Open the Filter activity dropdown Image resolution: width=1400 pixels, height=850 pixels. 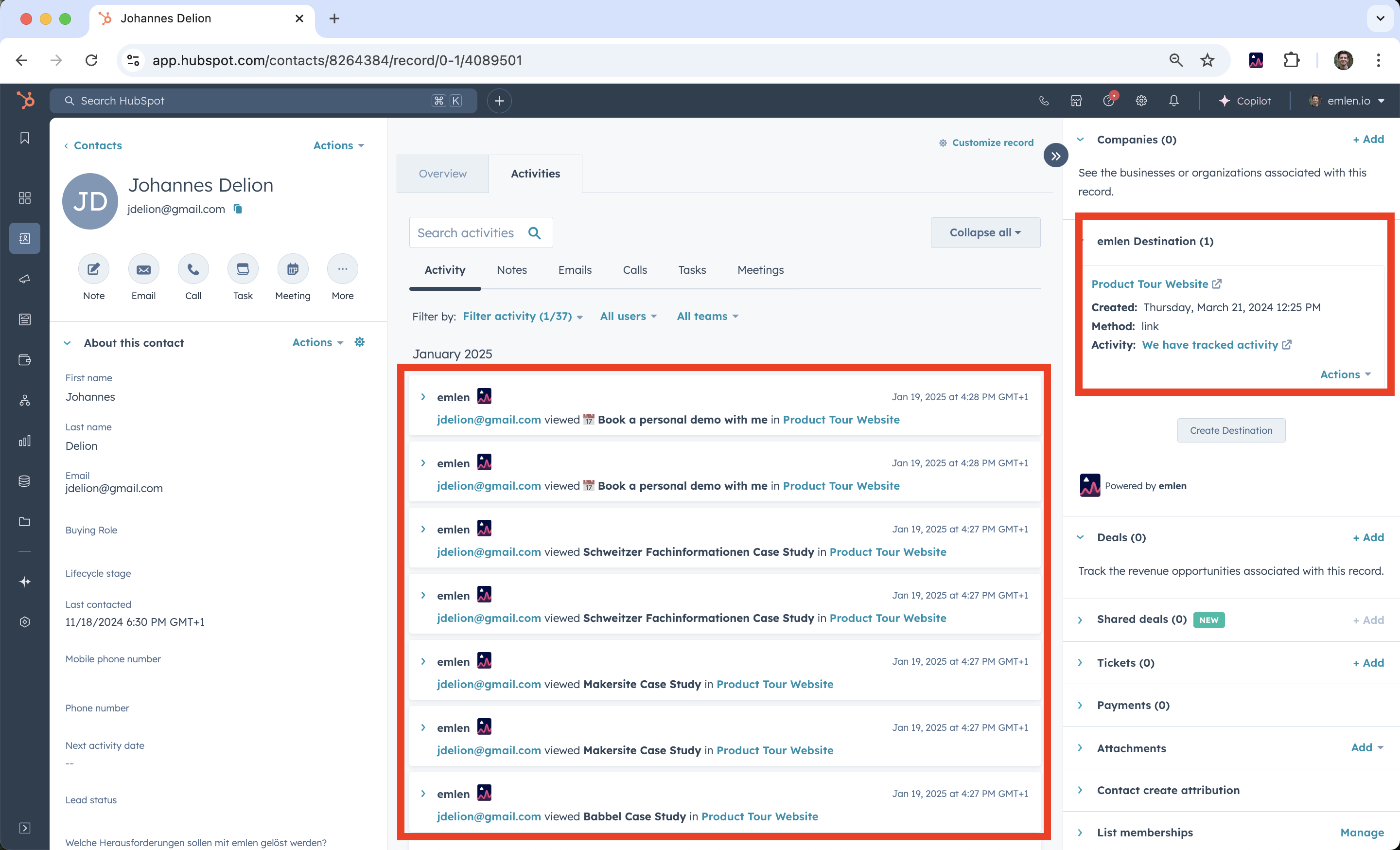point(522,317)
